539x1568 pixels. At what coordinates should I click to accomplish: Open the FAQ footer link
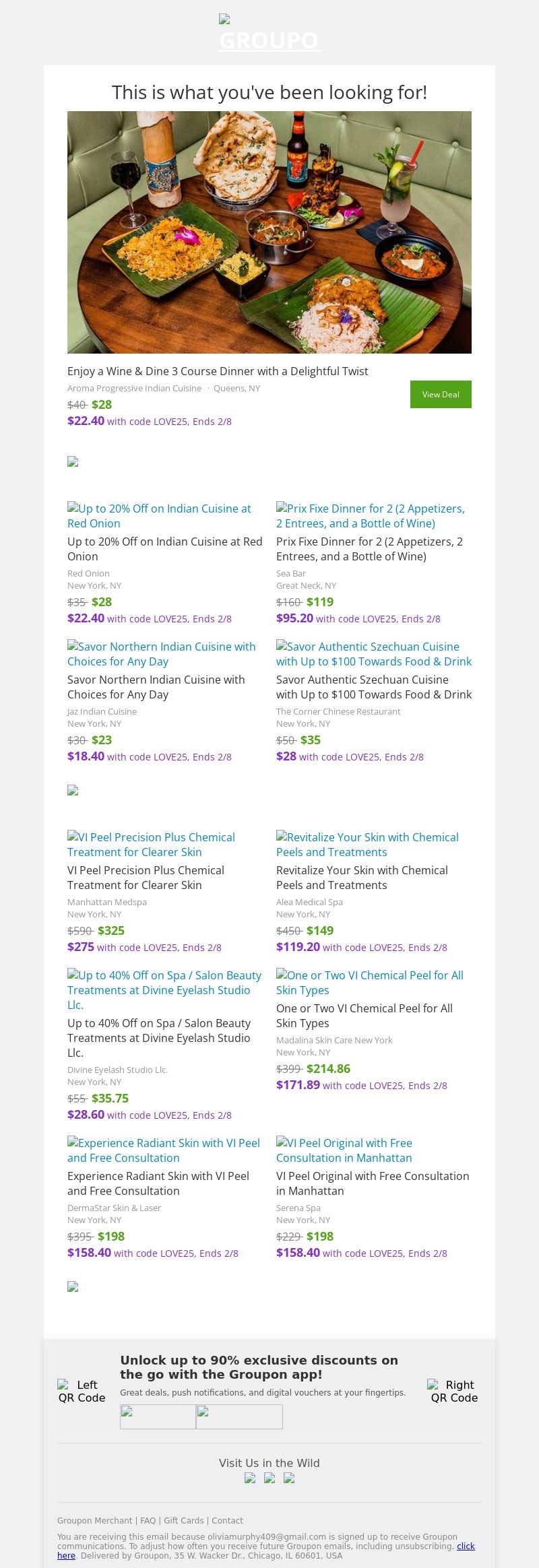148,1520
